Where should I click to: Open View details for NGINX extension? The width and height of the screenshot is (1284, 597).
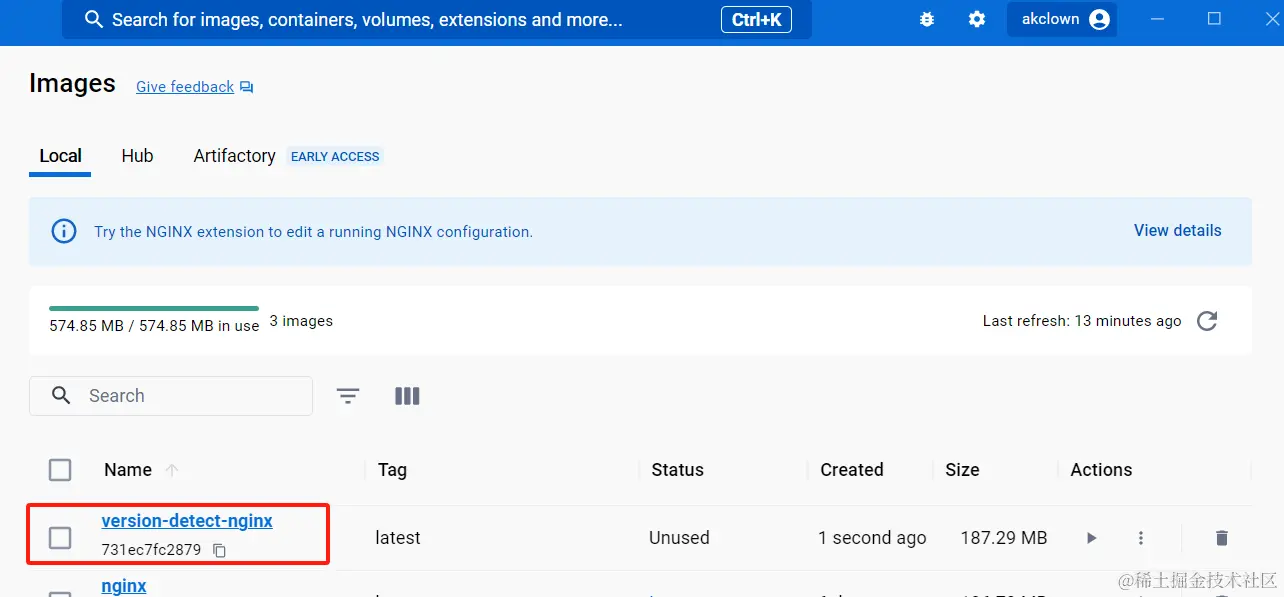[1177, 230]
